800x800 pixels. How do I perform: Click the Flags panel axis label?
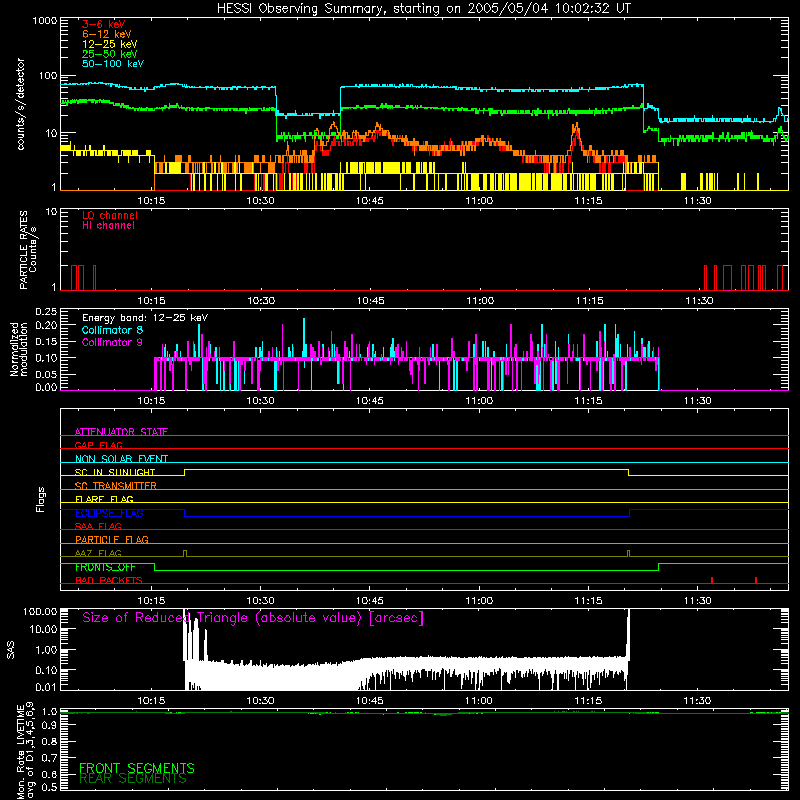tap(41, 499)
